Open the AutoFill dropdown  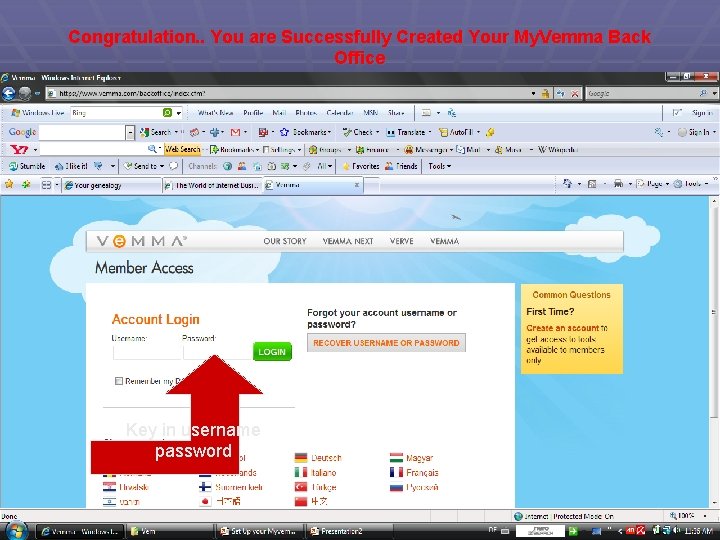[x=478, y=132]
